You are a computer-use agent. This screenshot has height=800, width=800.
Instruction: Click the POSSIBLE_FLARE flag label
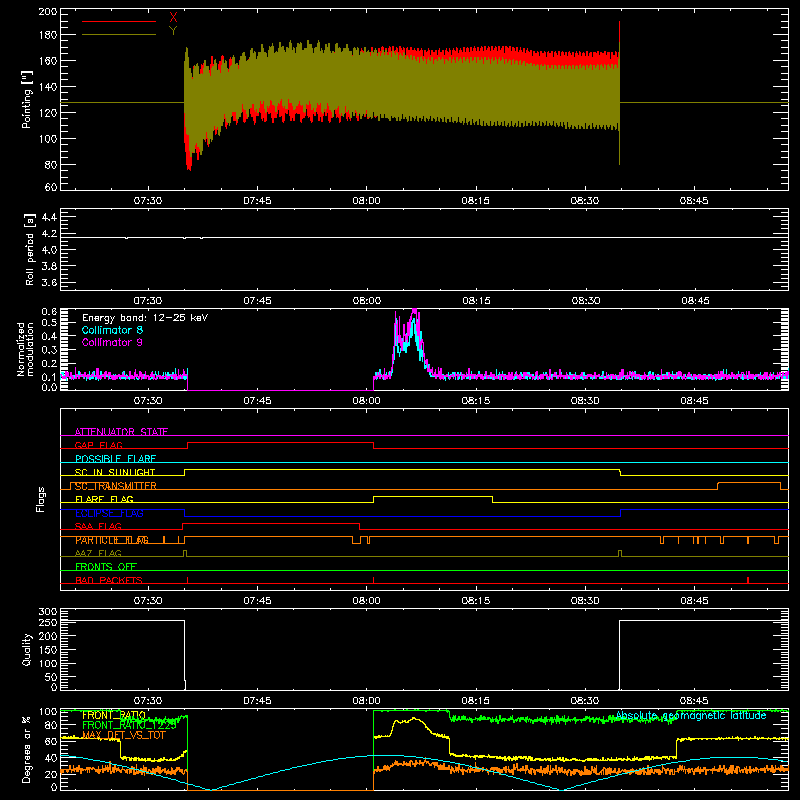point(115,459)
